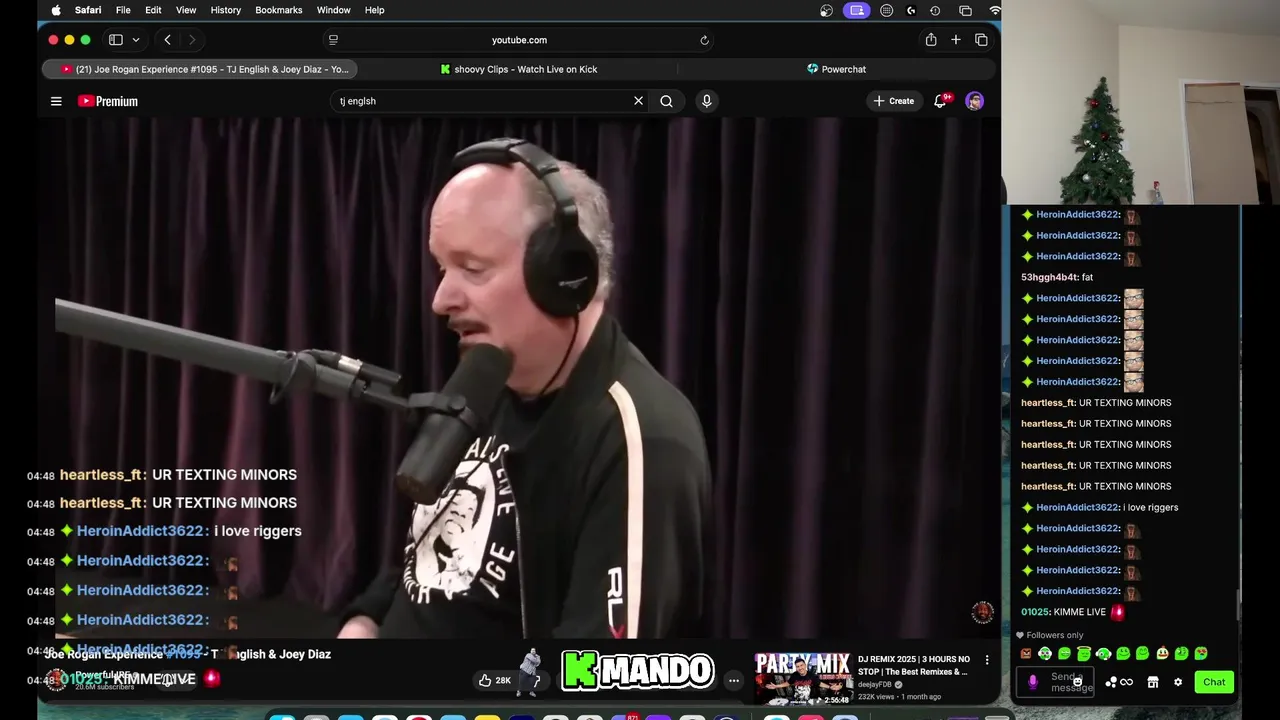1280x720 pixels.
Task: Like the video showing 28K
Action: click(495, 680)
